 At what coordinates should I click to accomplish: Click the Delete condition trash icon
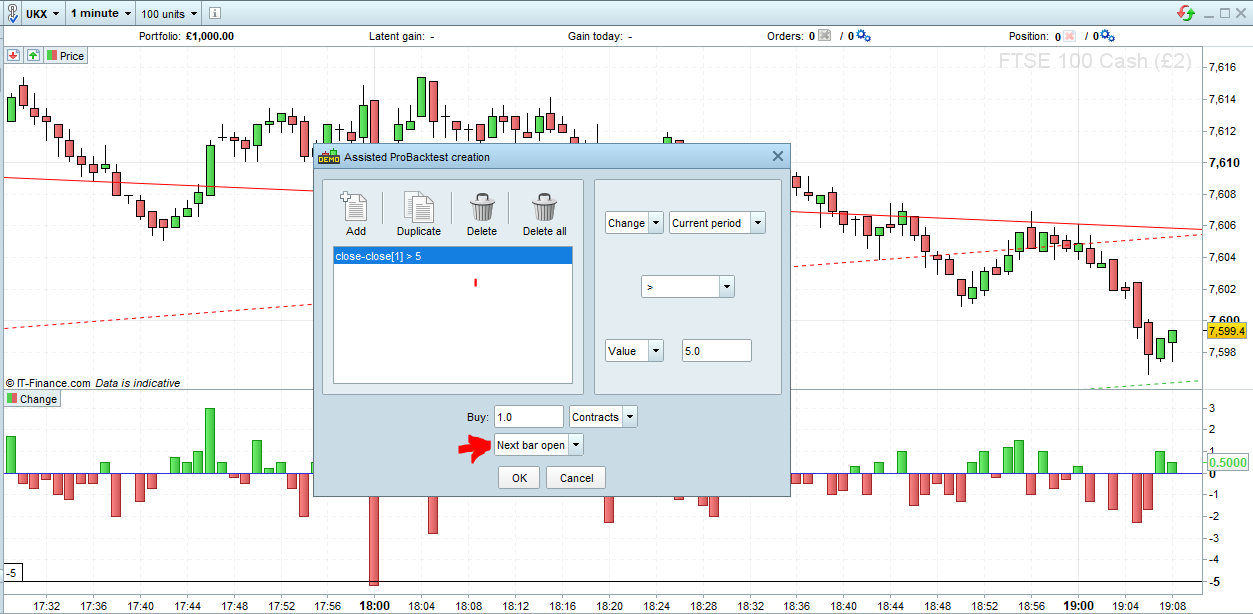482,207
